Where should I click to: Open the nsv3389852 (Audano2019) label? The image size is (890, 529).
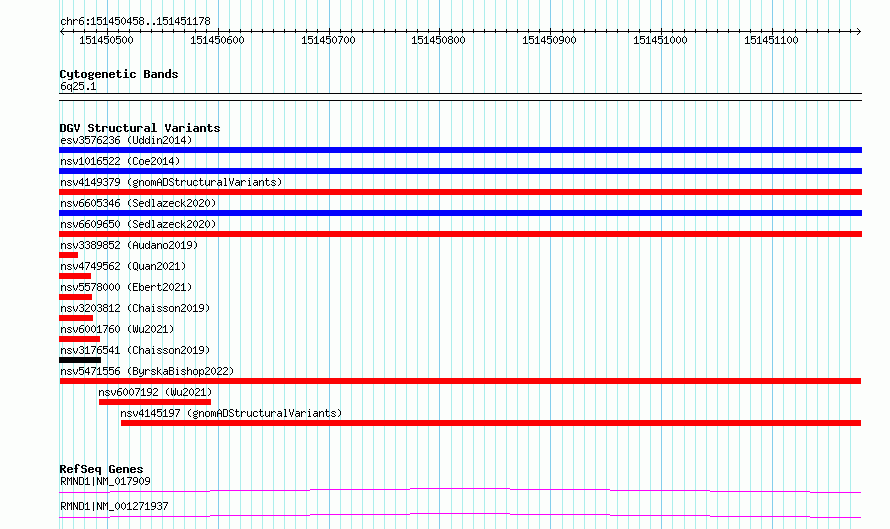[x=129, y=245]
